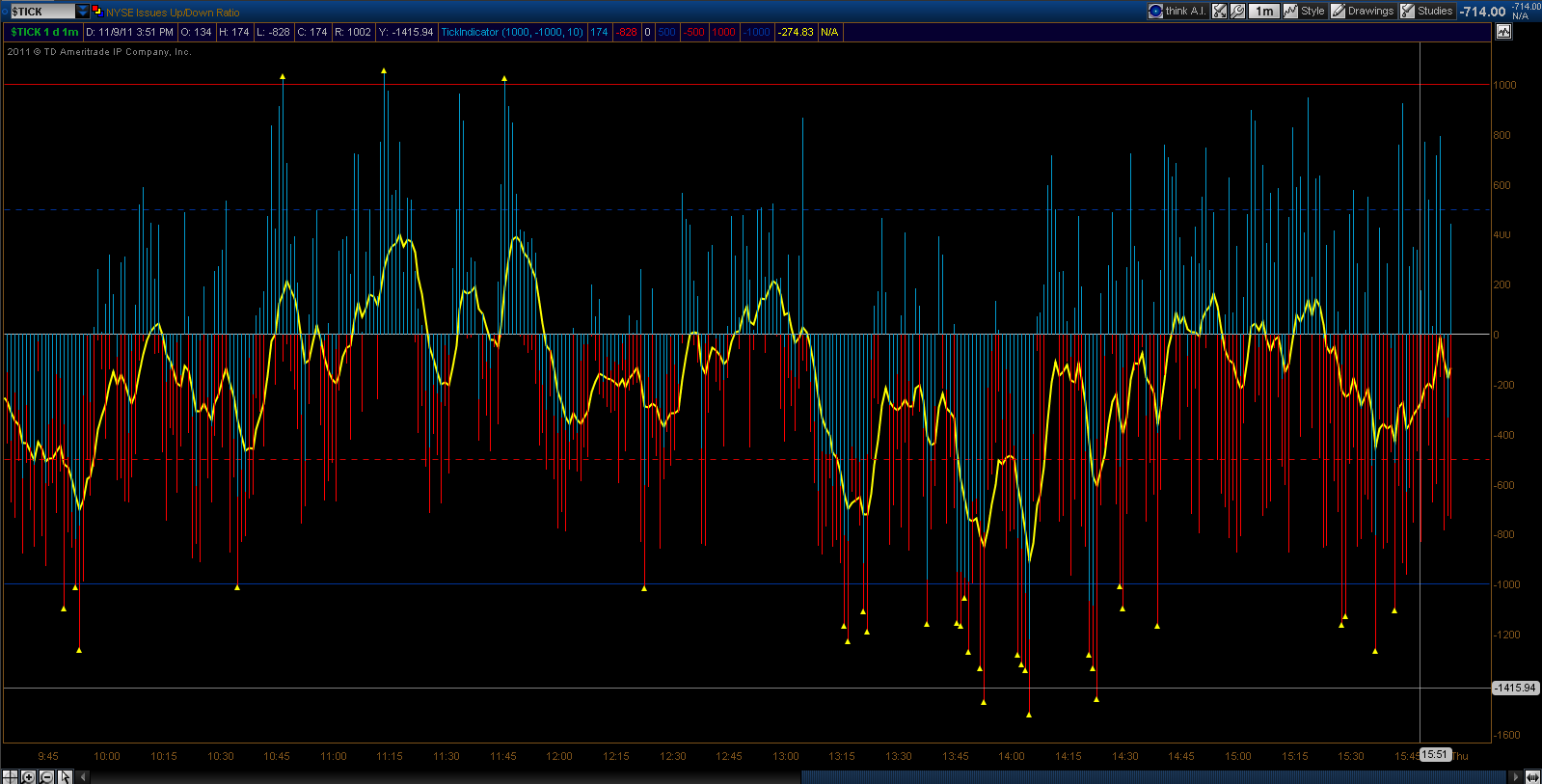
Task: Click the 2011 TD Ameritrade copyright text
Action: coord(99,52)
